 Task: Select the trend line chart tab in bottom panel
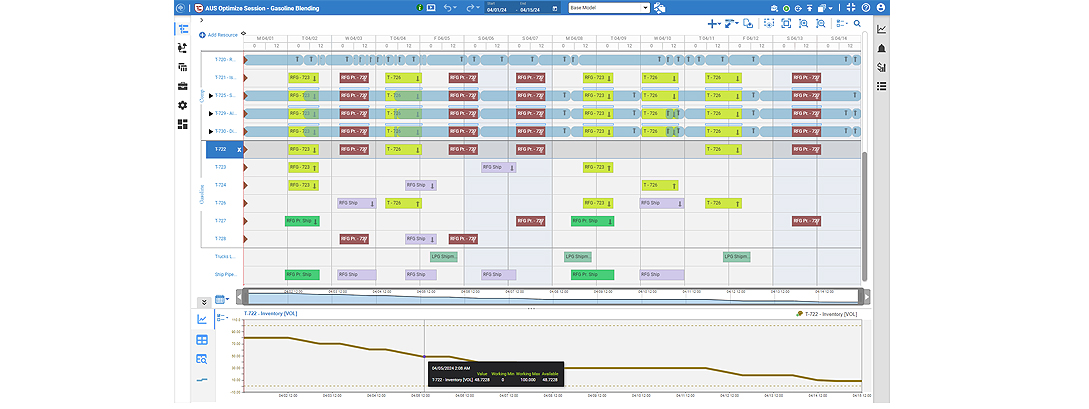click(202, 319)
